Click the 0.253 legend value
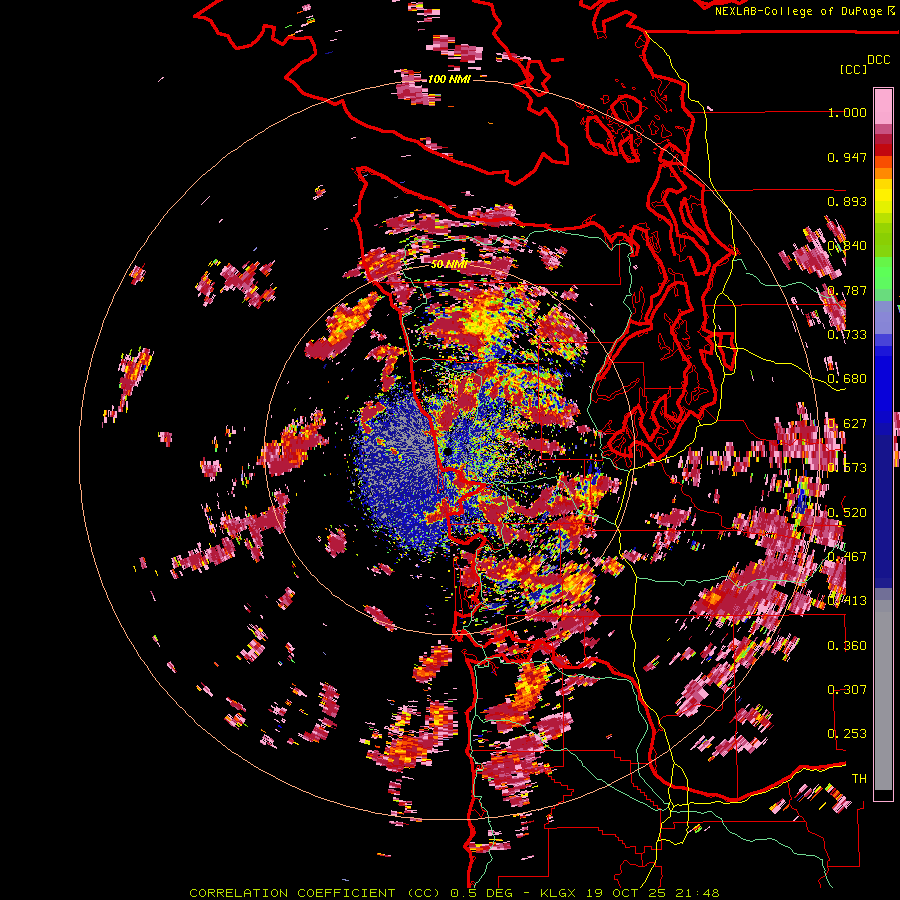The image size is (900, 900). coord(847,734)
